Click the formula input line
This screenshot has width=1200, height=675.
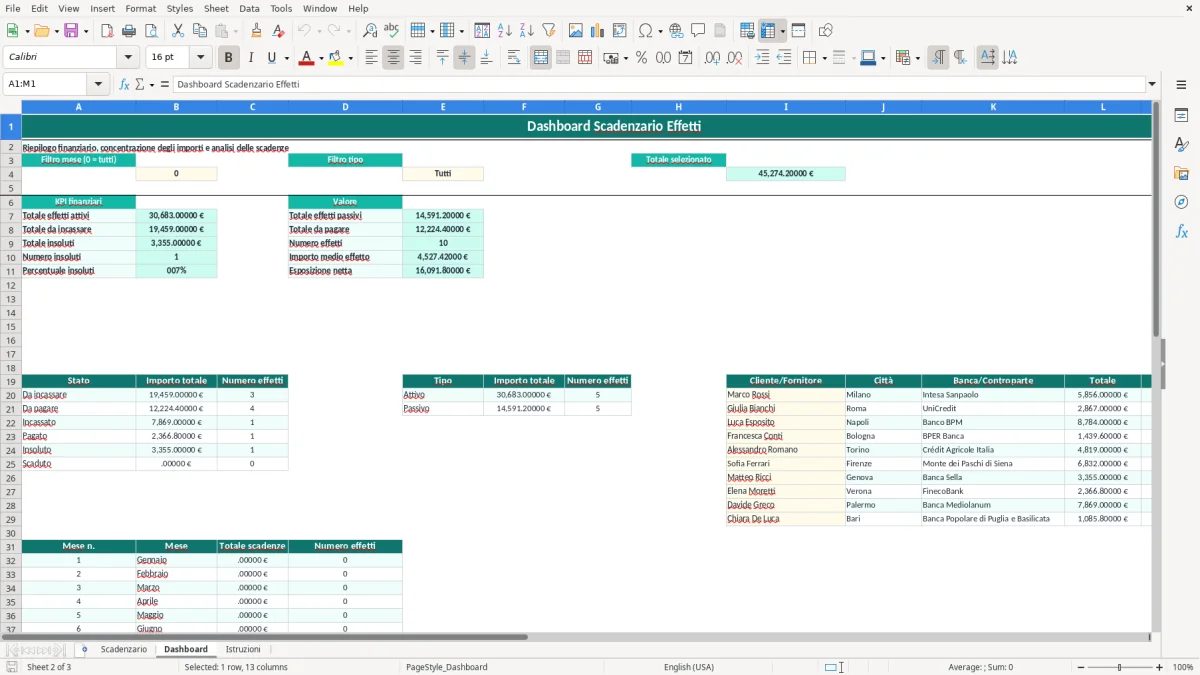(x=659, y=84)
